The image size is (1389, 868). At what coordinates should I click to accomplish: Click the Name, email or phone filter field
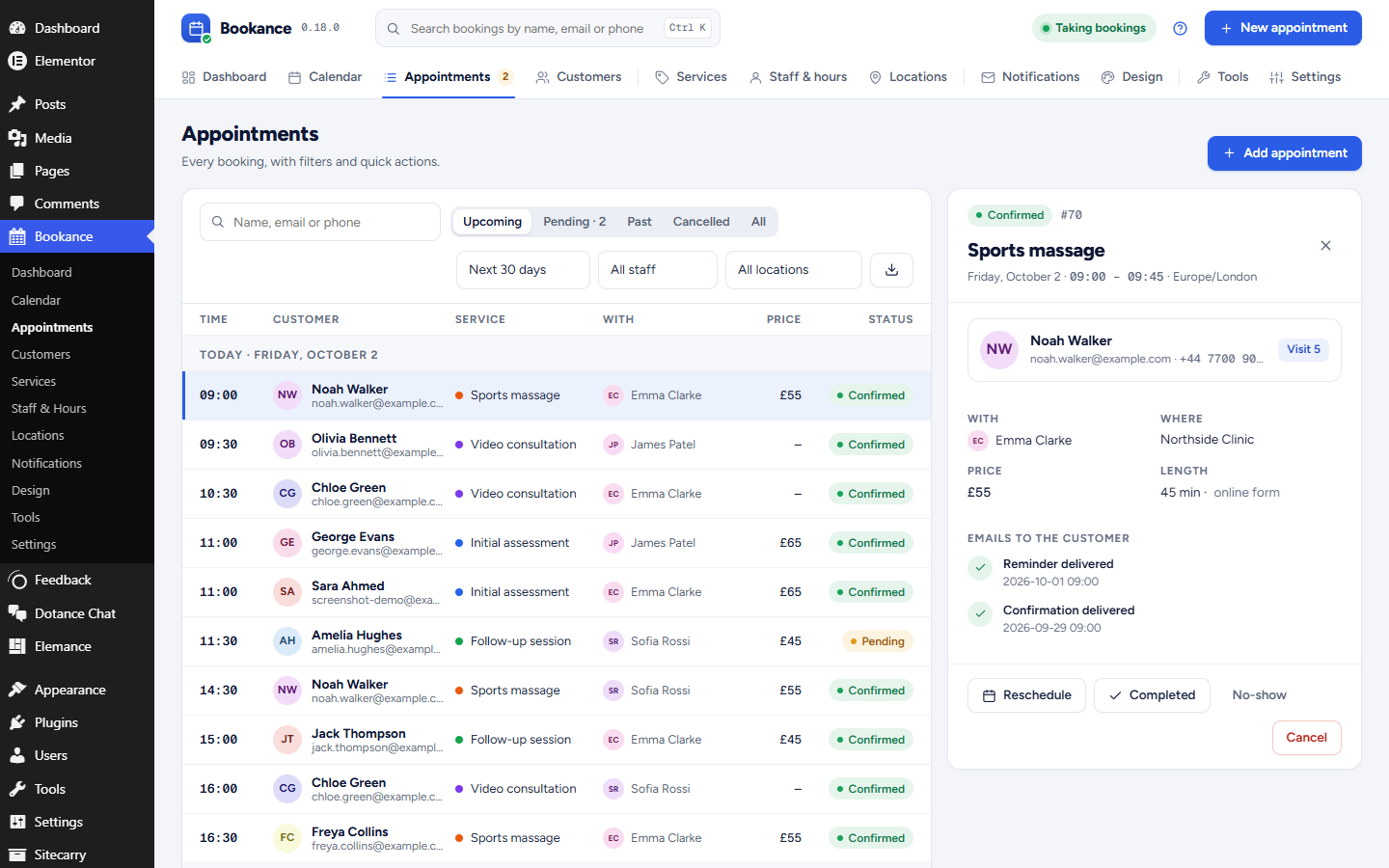[320, 222]
